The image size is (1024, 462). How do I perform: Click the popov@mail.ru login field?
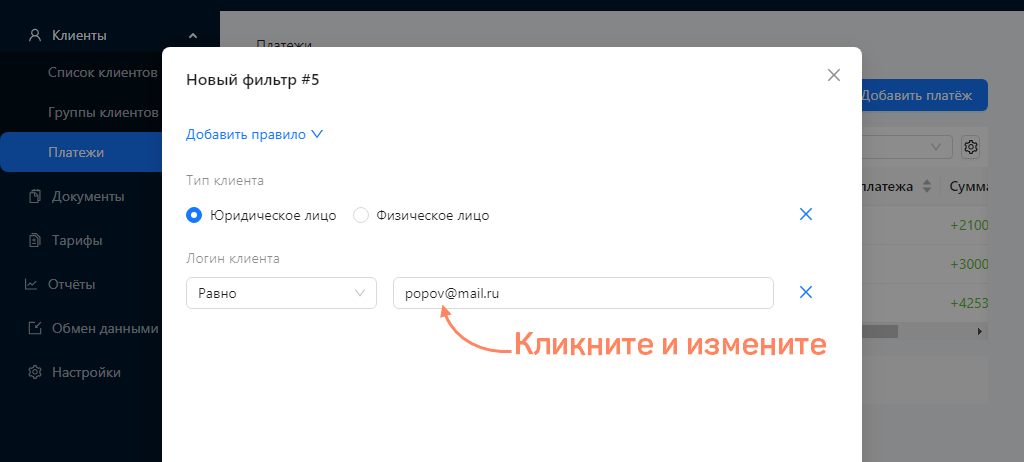pyautogui.click(x=583, y=293)
